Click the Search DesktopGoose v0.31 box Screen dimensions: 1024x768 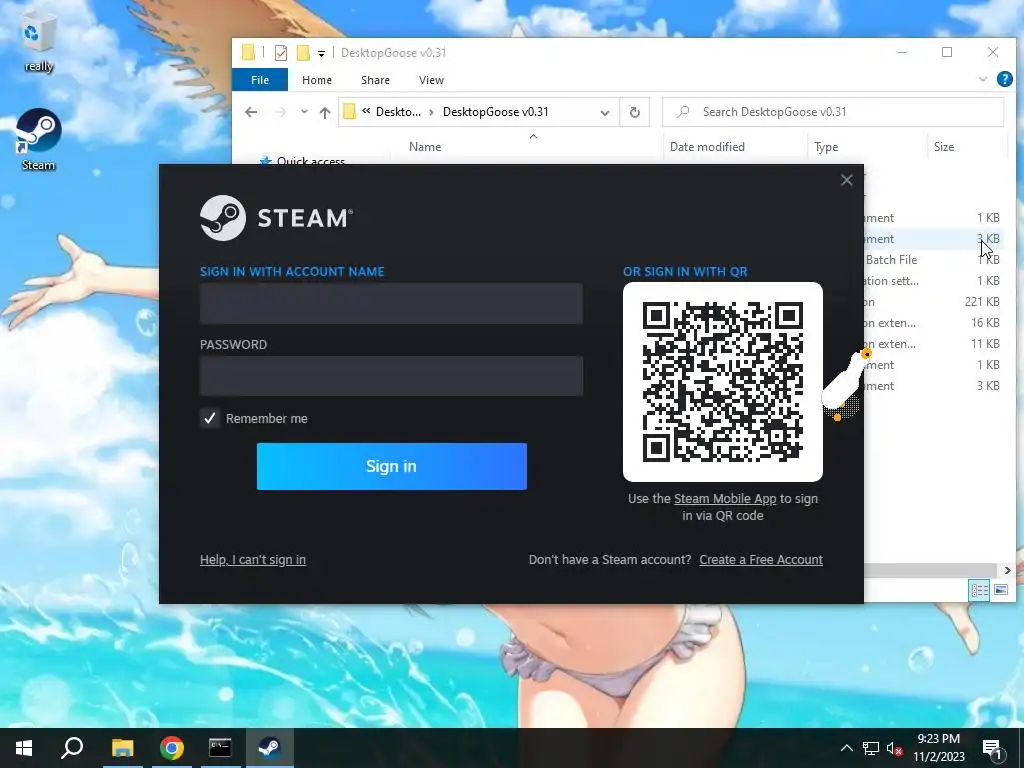pos(833,112)
